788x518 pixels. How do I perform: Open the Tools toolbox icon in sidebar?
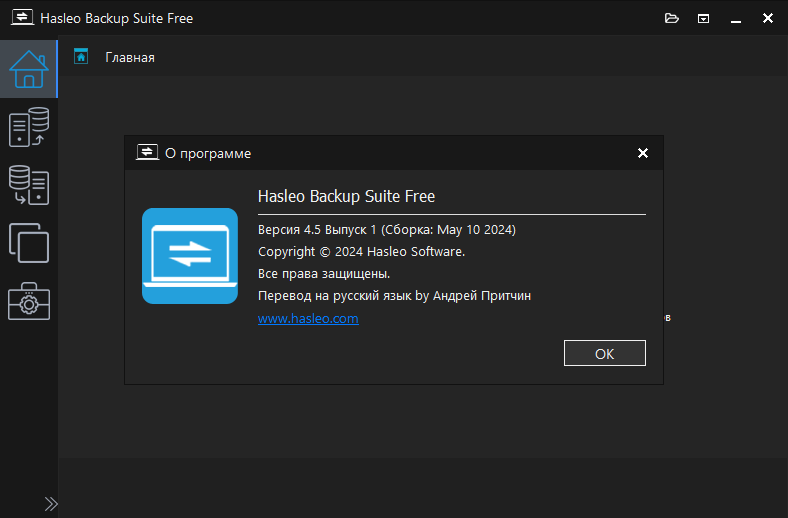(x=29, y=301)
